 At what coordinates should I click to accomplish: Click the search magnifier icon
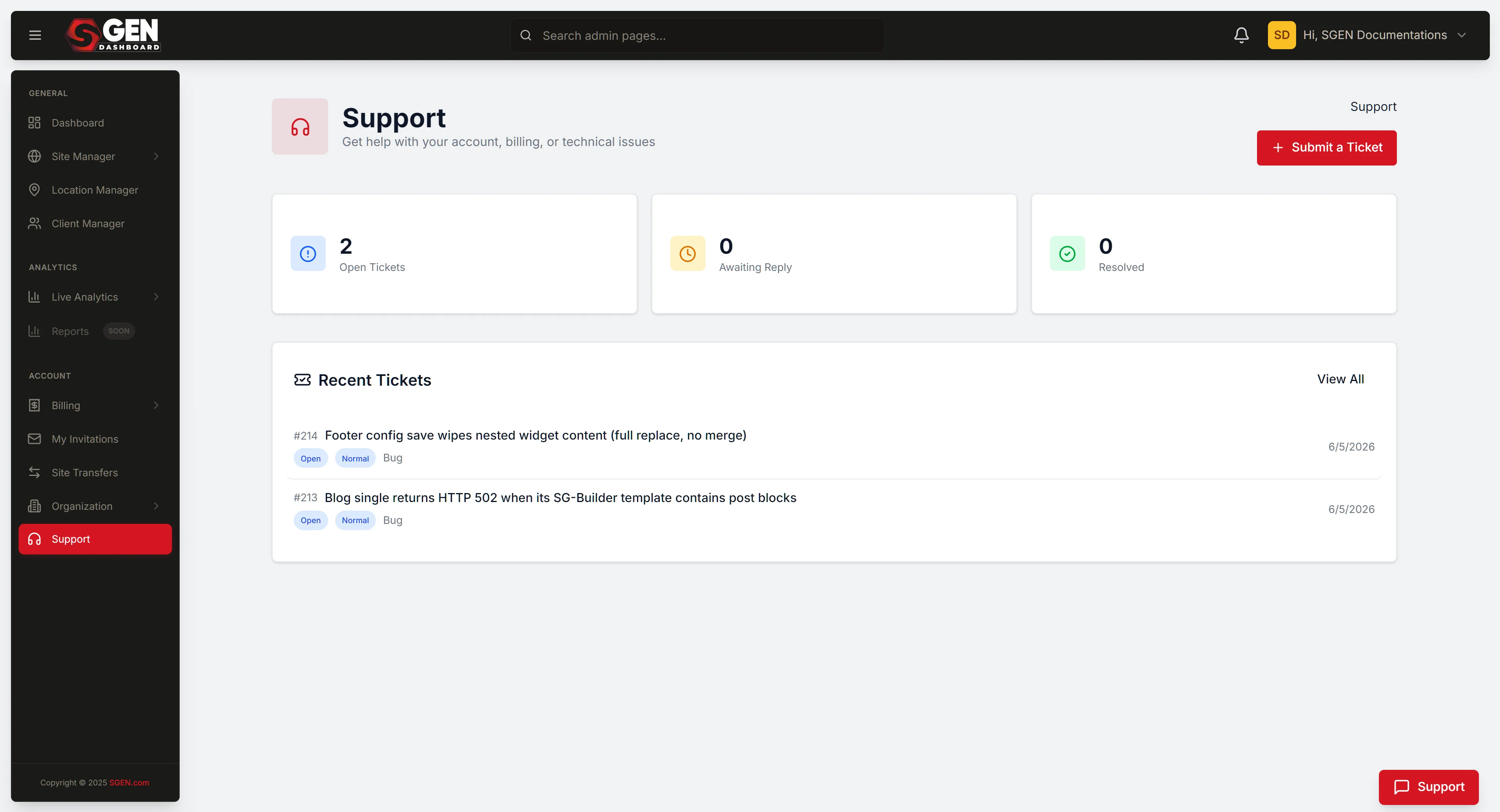(x=525, y=36)
